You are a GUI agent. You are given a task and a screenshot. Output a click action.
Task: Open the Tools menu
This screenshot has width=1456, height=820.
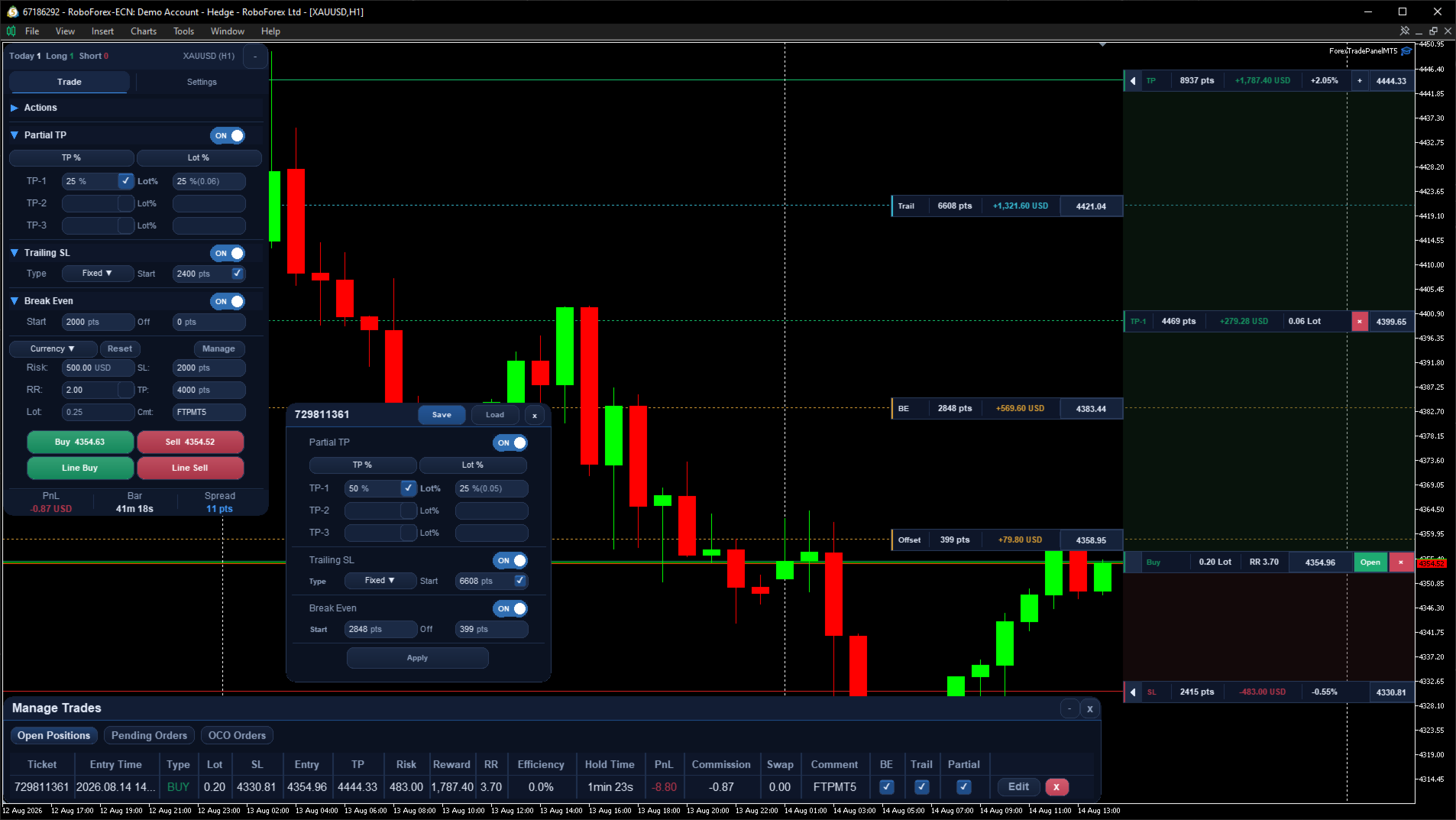tap(183, 31)
